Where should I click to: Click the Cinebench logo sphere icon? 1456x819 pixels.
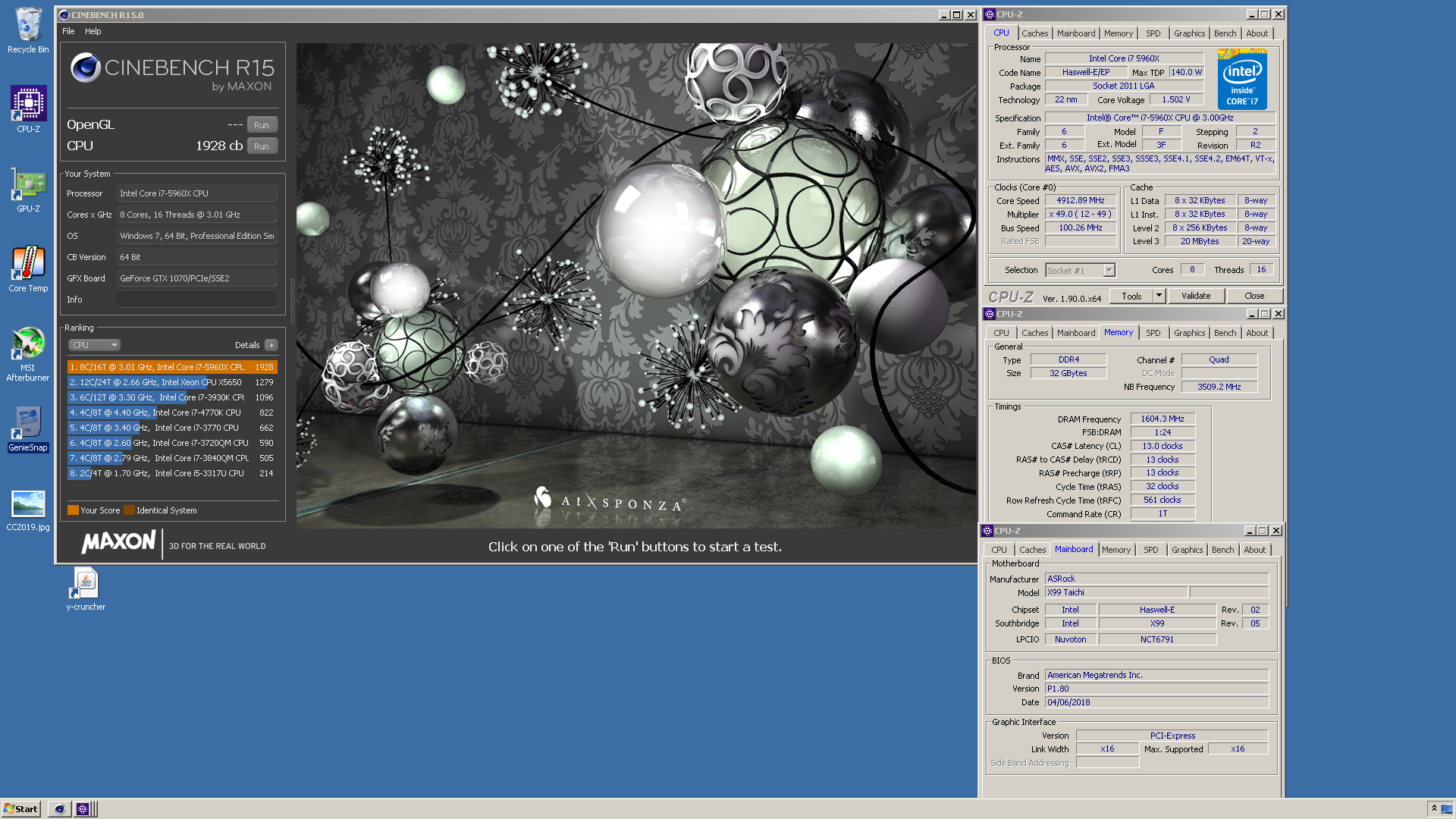point(86,67)
